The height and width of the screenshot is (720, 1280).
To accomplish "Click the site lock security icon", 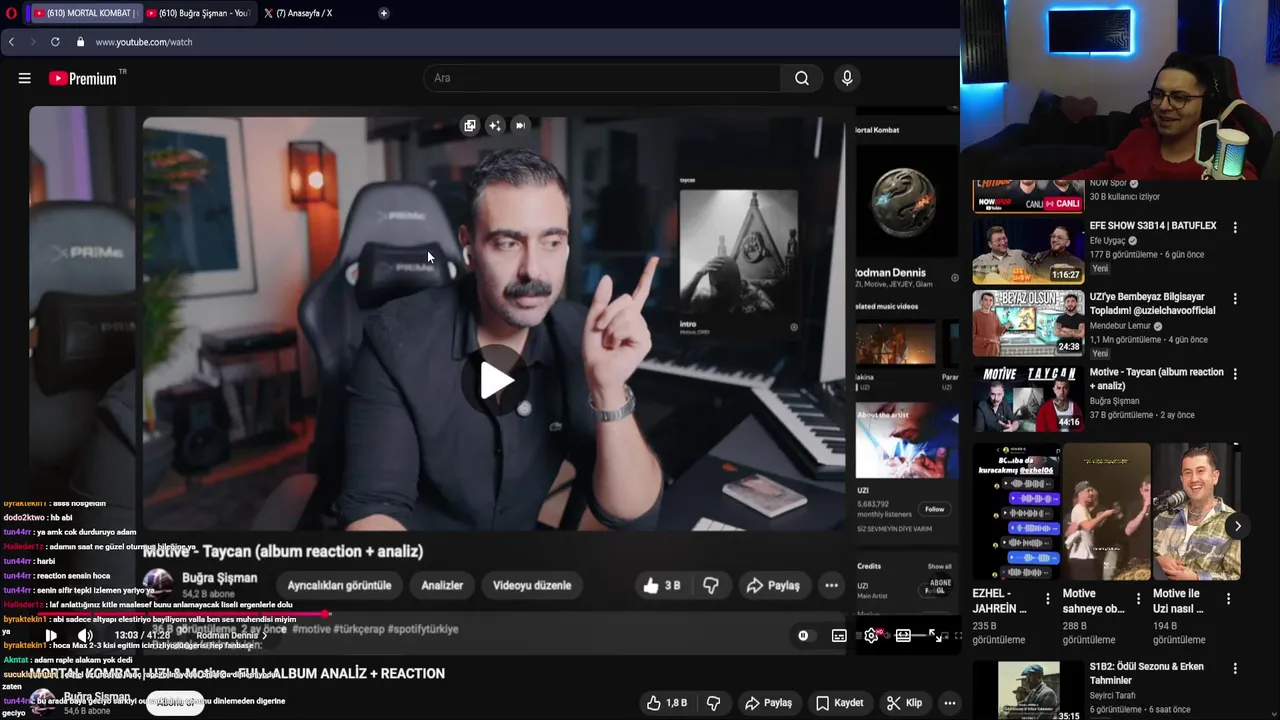I will 80,42.
